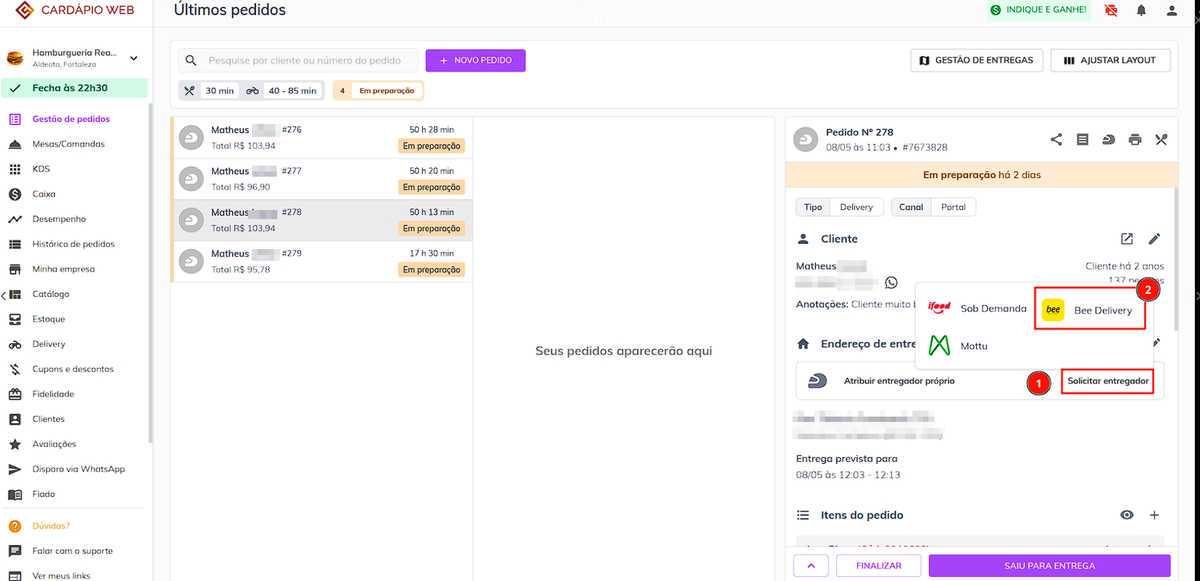1200x581 pixels.
Task: Expand the Hamburgueria store selector dropdown
Action: 134,58
